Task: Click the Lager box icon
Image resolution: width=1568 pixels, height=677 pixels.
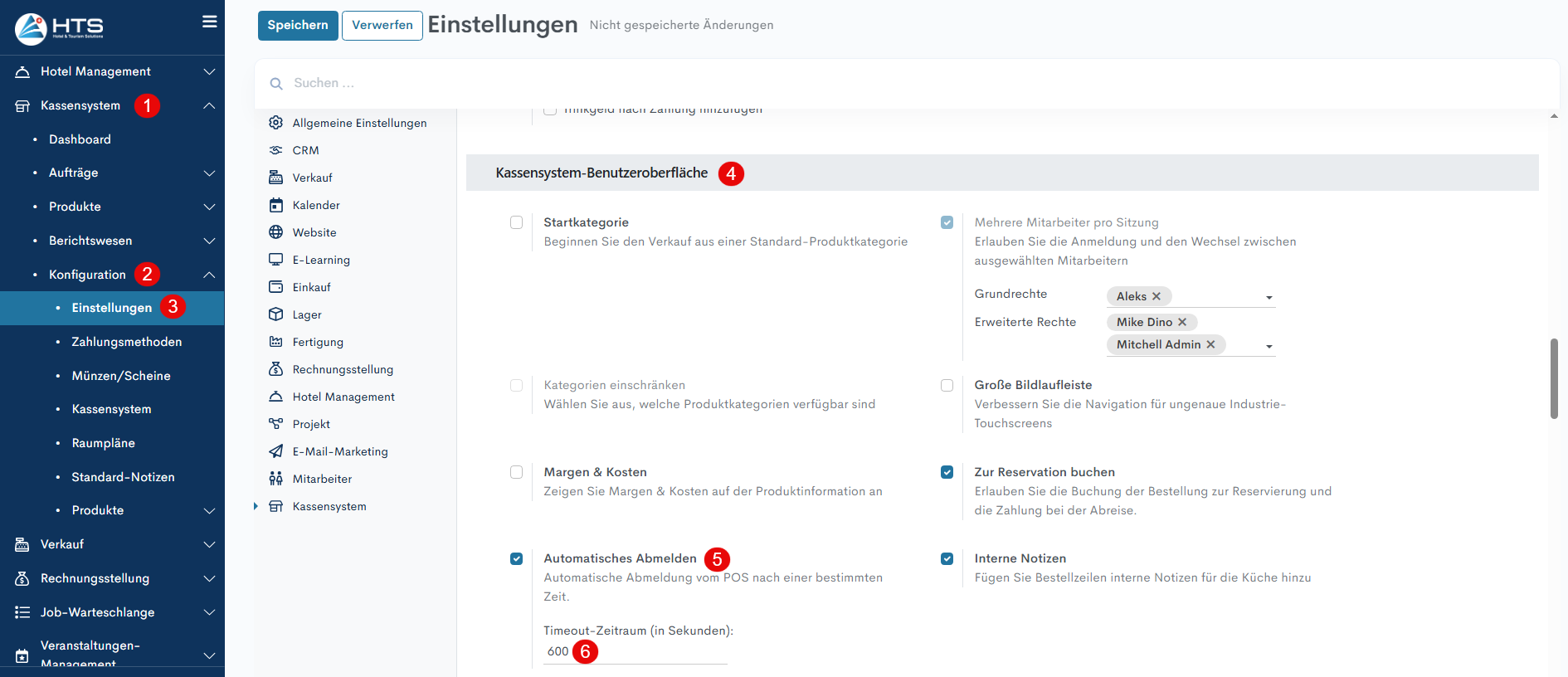Action: tap(276, 314)
